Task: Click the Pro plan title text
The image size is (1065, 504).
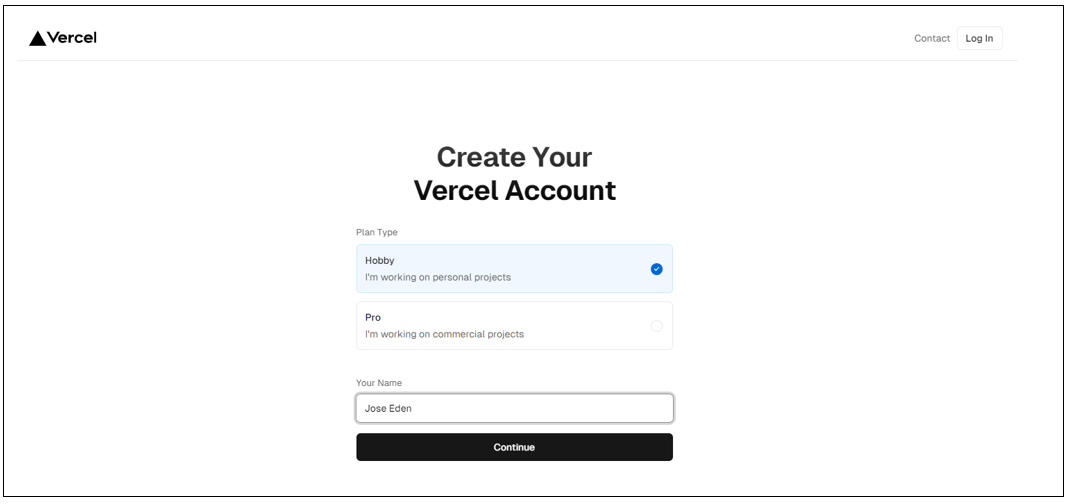Action: tap(373, 317)
